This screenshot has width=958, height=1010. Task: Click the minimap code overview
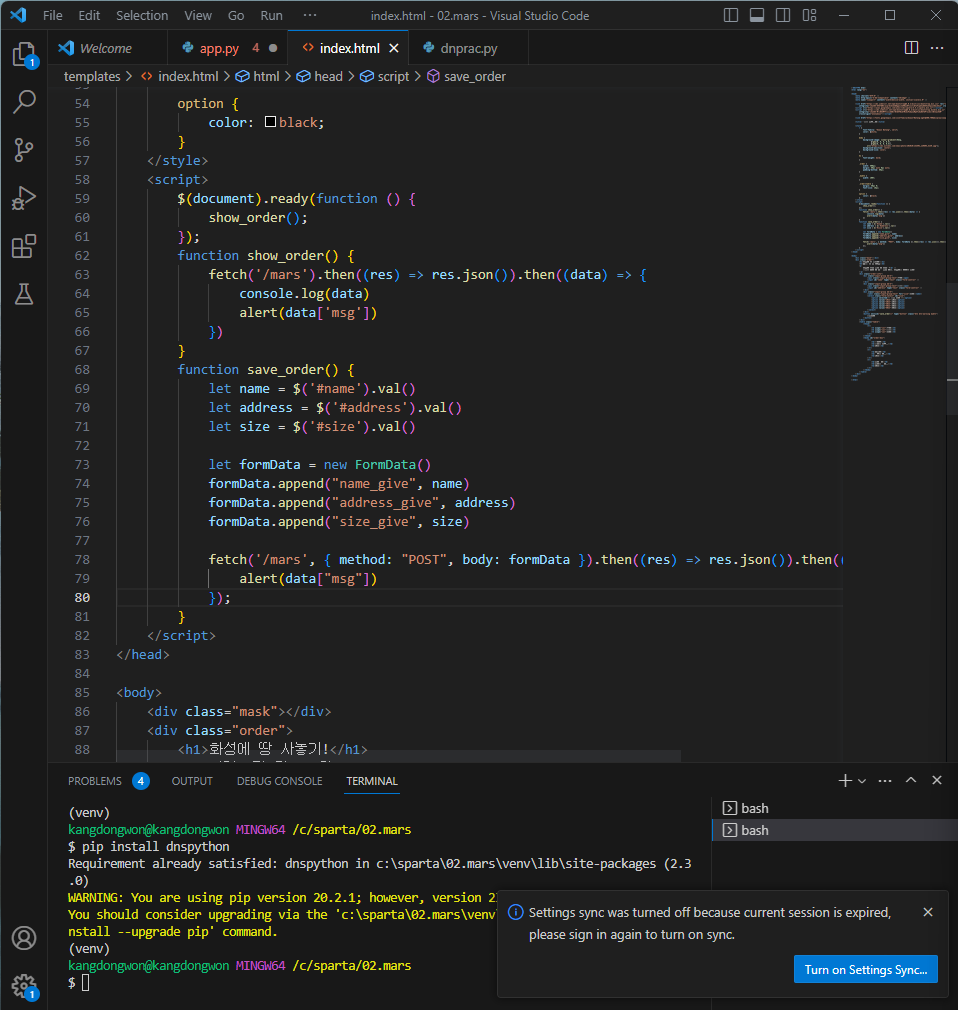[x=897, y=232]
